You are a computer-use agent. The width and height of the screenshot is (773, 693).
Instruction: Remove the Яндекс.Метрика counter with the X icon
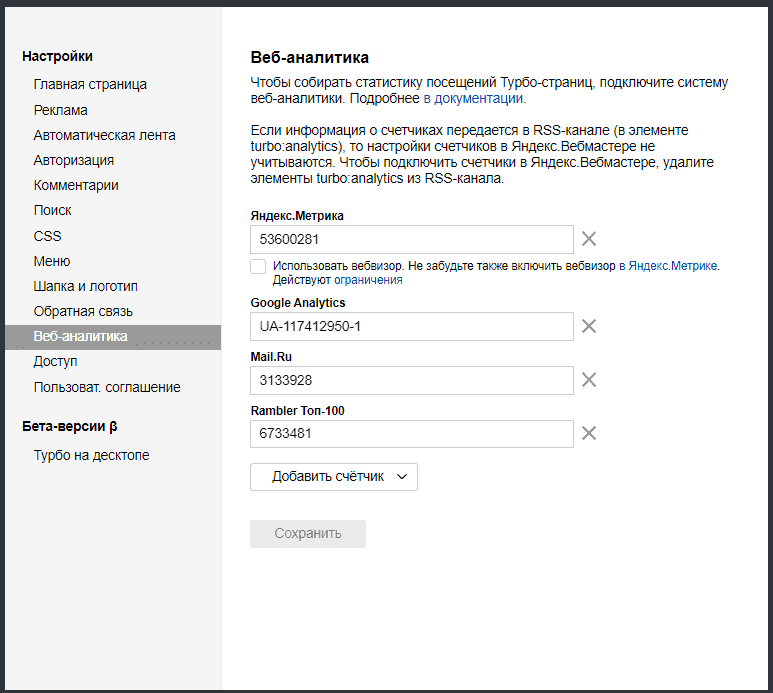589,239
